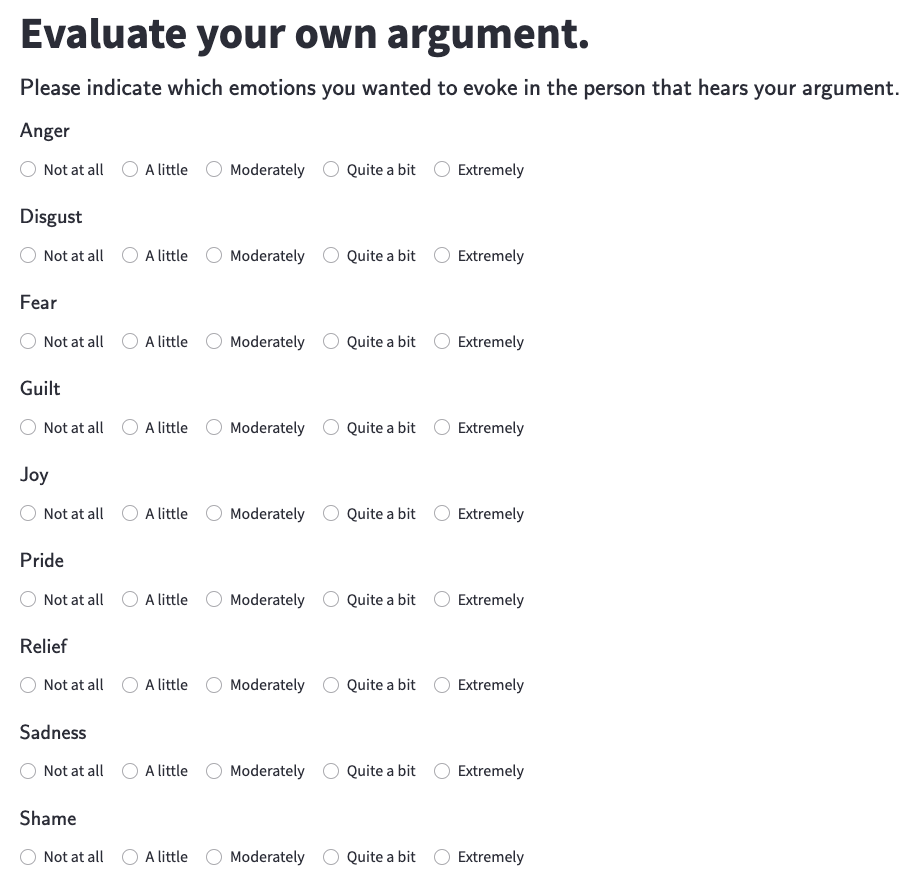Mark Sadness as 'Moderately'
This screenshot has width=908, height=884.
pyautogui.click(x=214, y=771)
